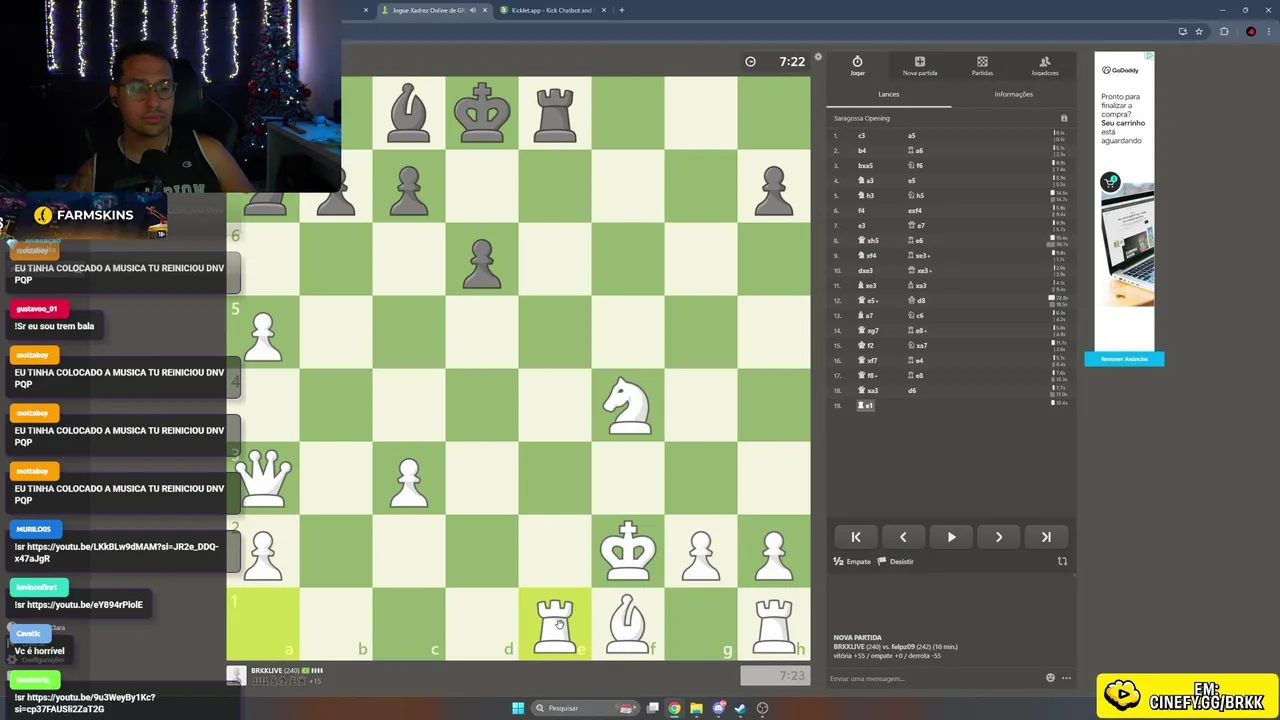
Task: Click the browser profile avatar icon
Action: click(x=1251, y=31)
